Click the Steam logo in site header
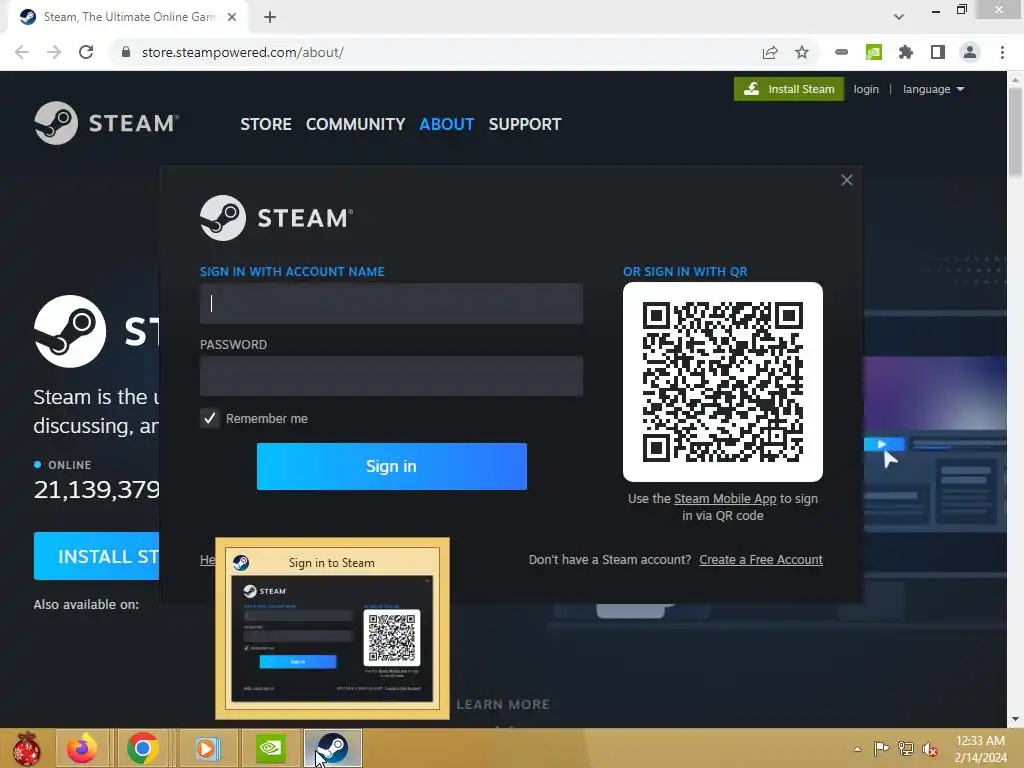 click(106, 123)
